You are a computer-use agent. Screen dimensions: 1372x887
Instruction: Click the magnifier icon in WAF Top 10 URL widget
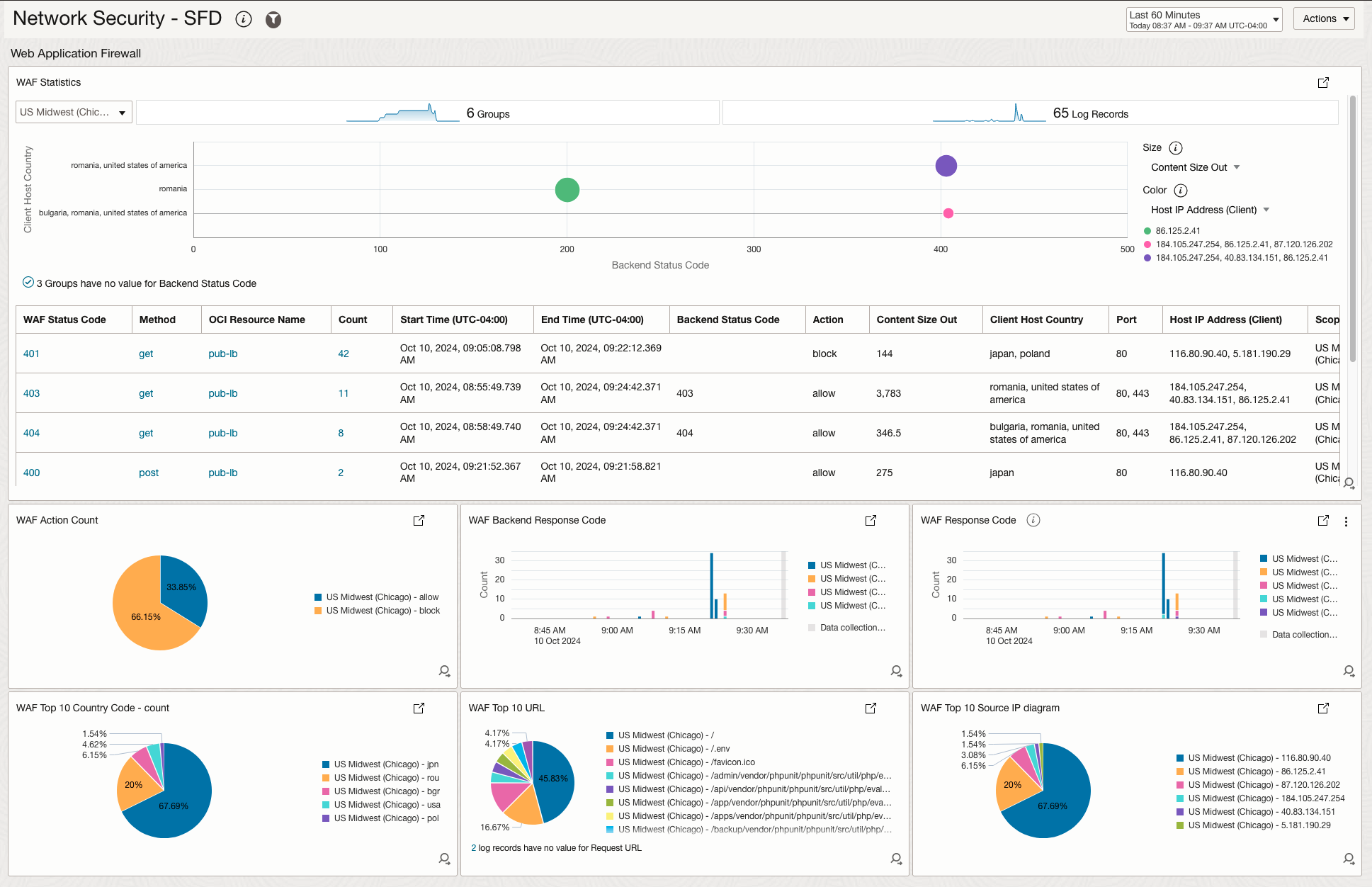[895, 859]
